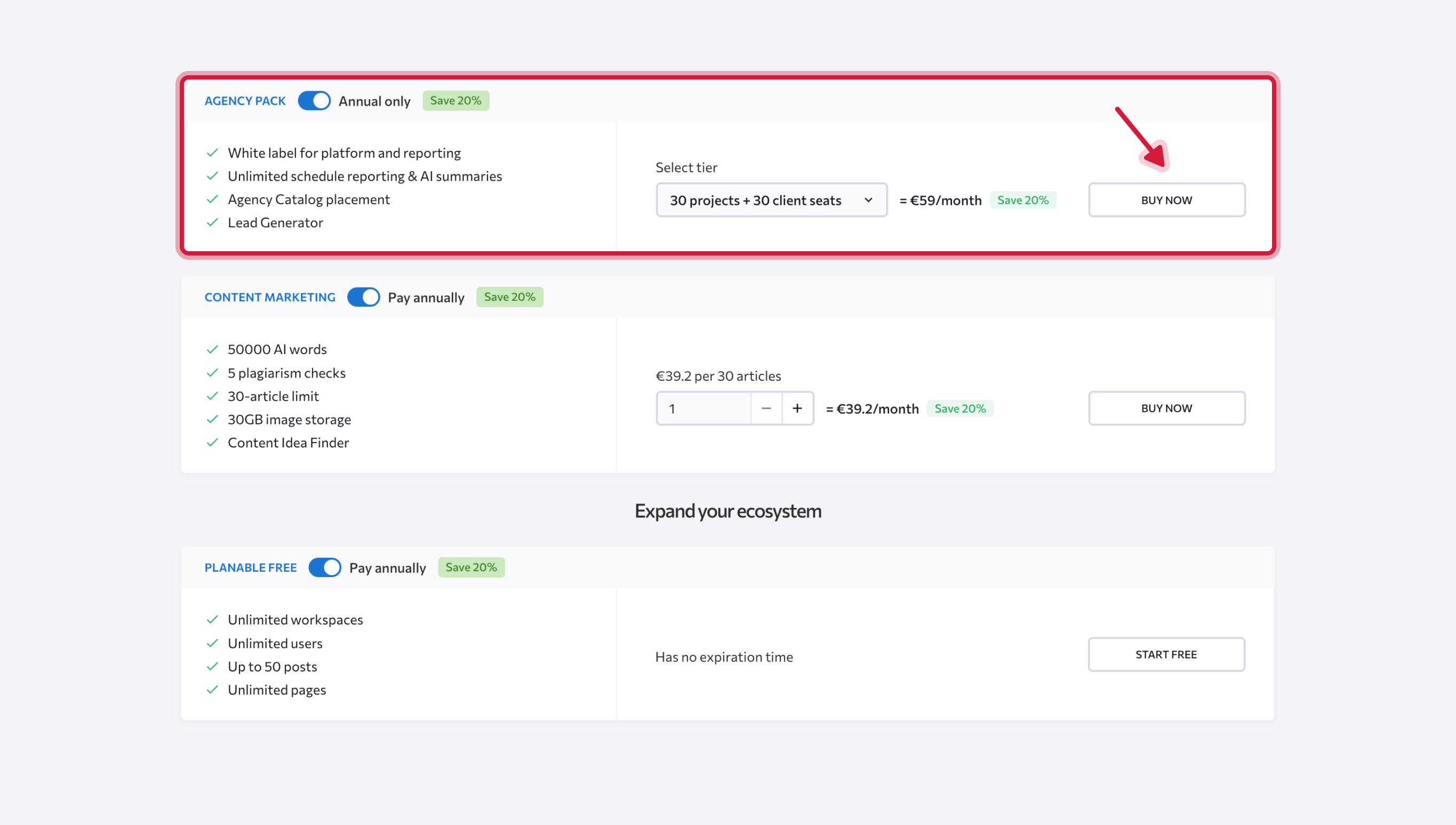
Task: Click the minus icon in article stepper
Action: point(766,408)
